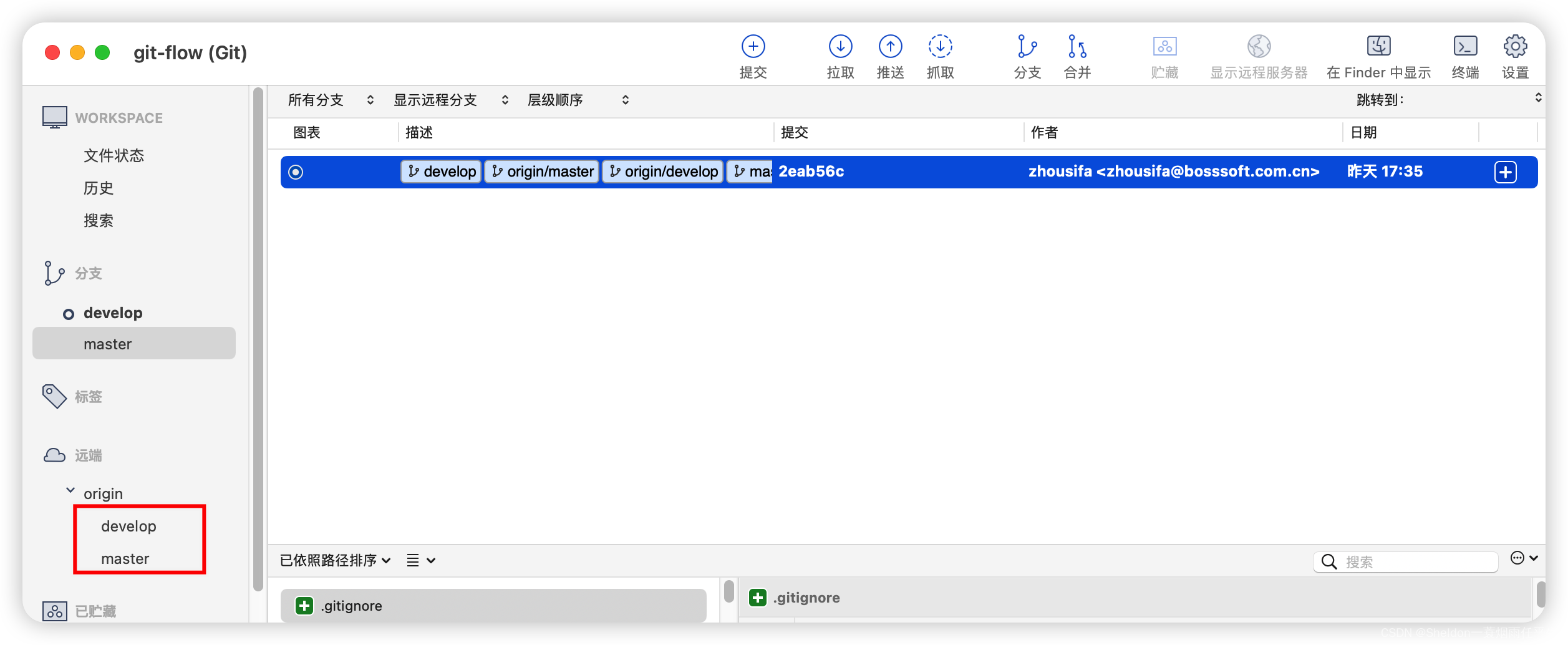Click the 日期 column header
Image resolution: width=1568 pixels, height=645 pixels.
[1363, 132]
